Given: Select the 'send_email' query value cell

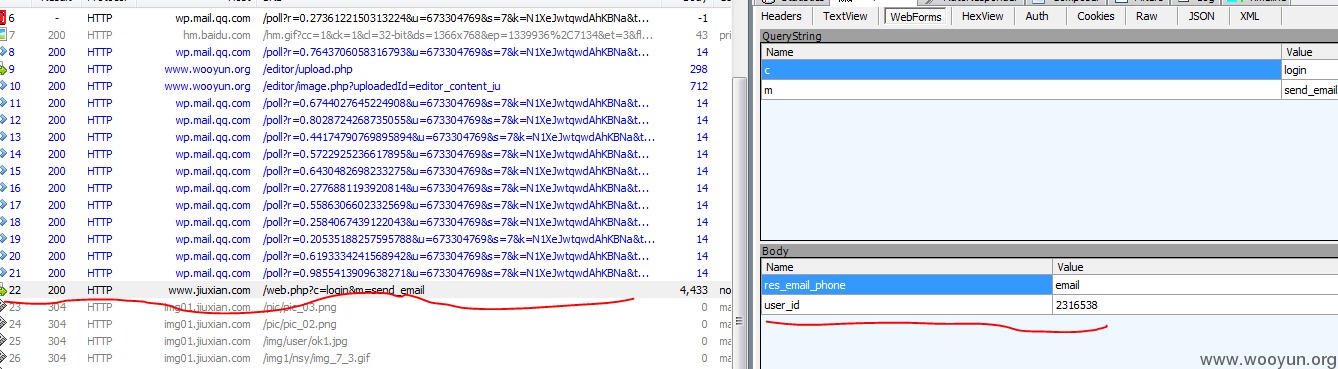Looking at the screenshot, I should [1310, 89].
